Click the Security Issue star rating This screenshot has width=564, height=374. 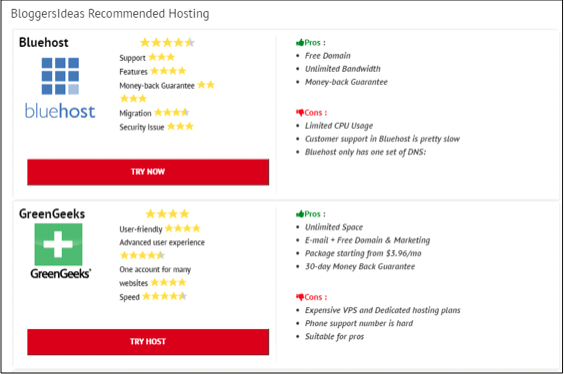pos(180,127)
